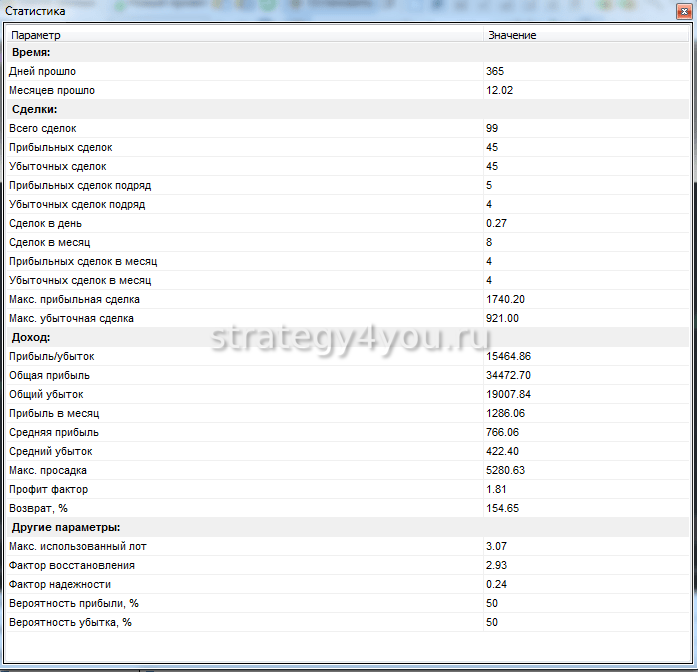Select the Макс. просадка row

pos(50,470)
